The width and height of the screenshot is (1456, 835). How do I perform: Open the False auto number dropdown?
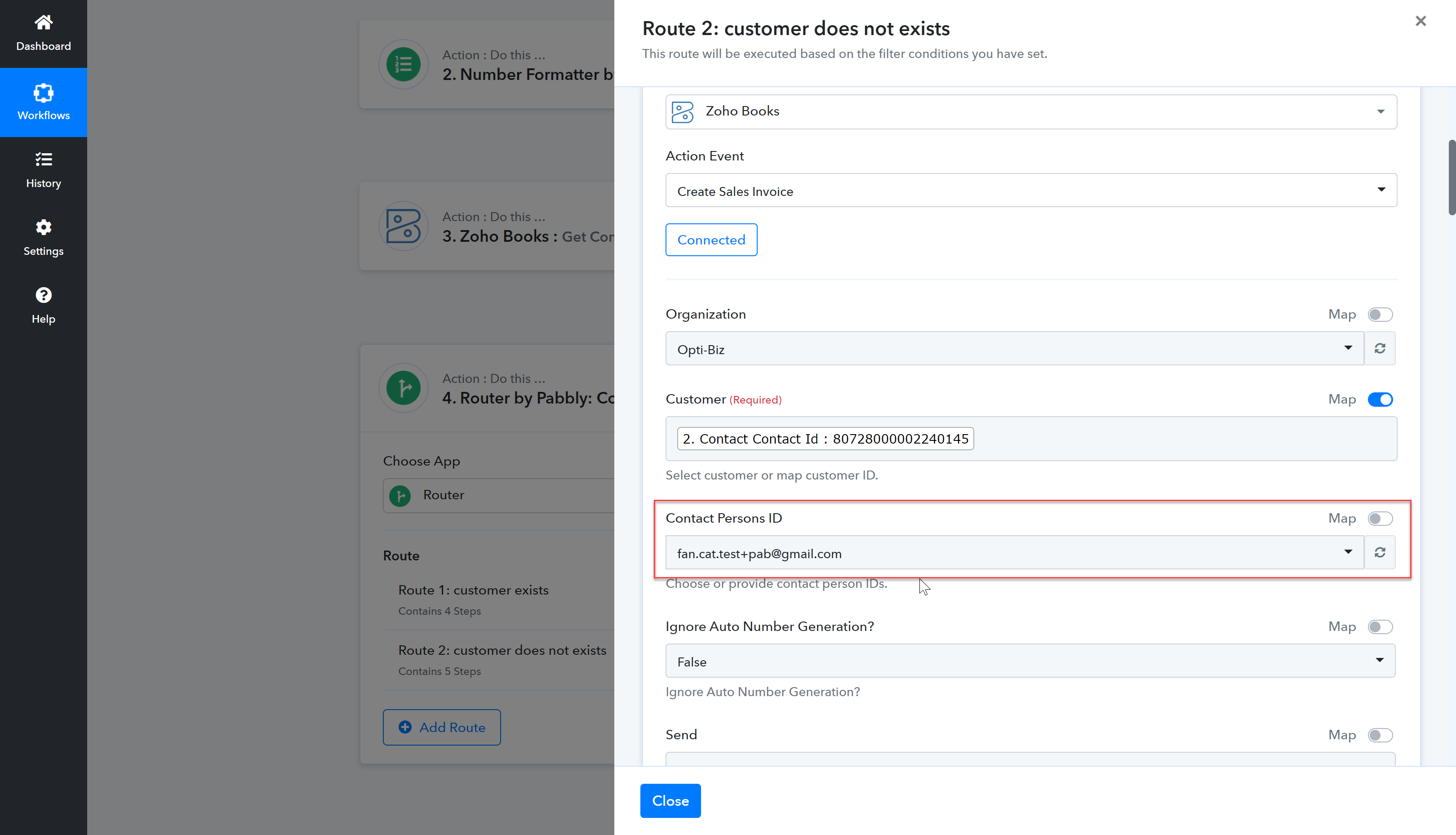(1030, 661)
